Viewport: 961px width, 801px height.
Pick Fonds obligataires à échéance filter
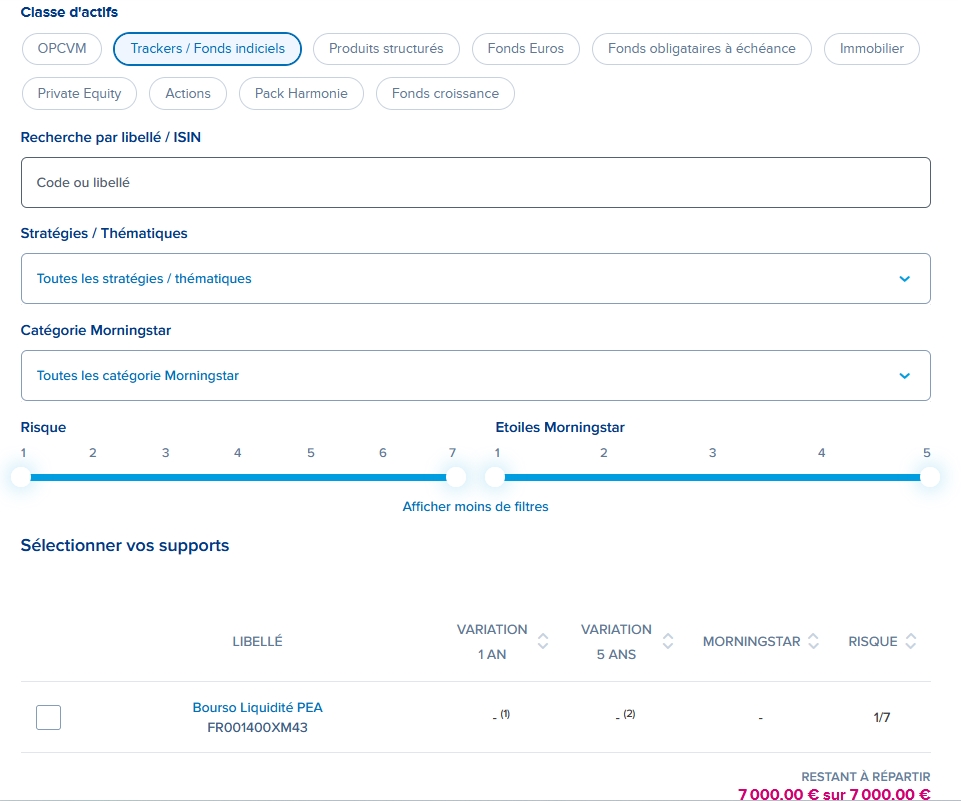point(701,48)
